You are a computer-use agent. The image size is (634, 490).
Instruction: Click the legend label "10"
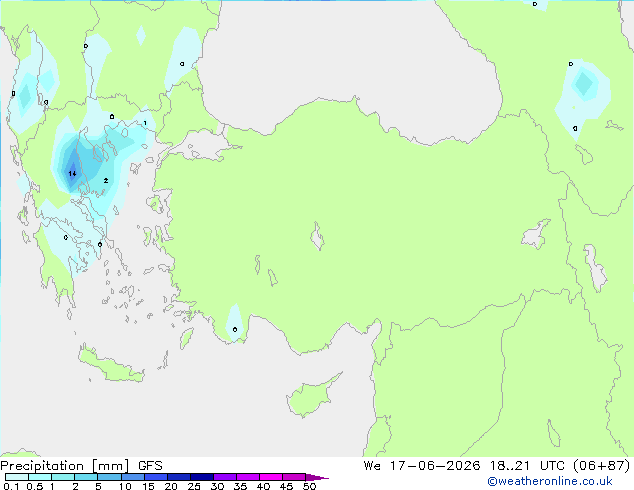coord(125,486)
